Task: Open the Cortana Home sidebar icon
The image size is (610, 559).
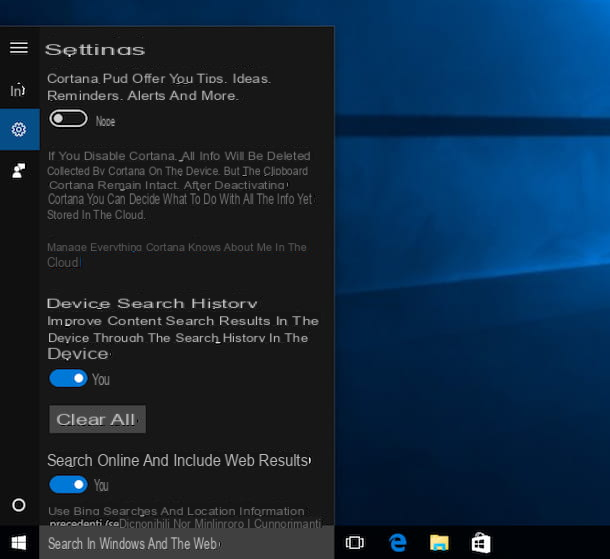Action: (x=18, y=90)
